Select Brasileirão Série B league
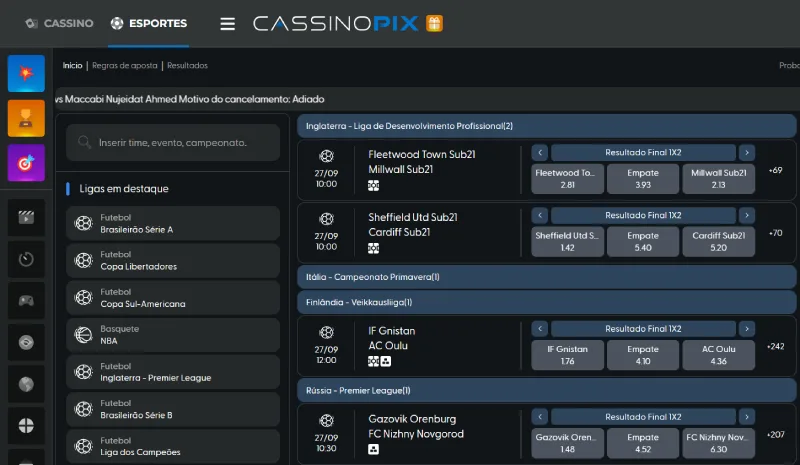 (173, 409)
